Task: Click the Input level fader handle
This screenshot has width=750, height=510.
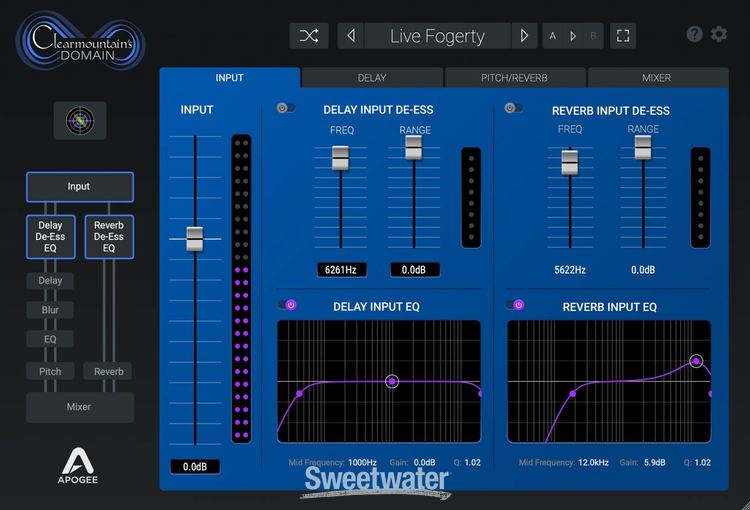Action: [x=194, y=238]
